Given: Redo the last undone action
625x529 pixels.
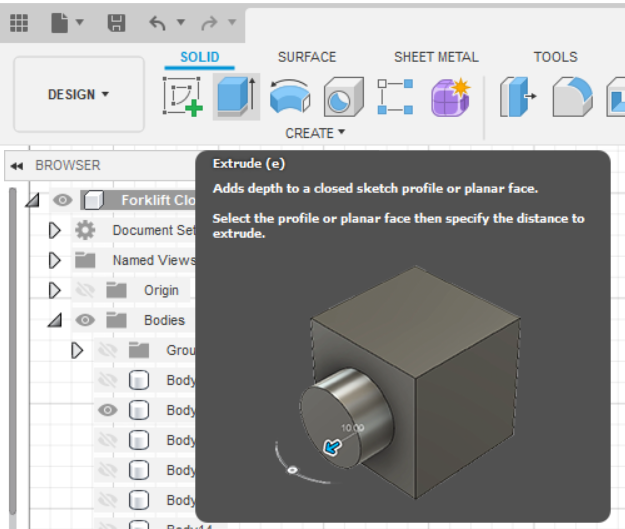Looking at the screenshot, I should click(x=209, y=23).
